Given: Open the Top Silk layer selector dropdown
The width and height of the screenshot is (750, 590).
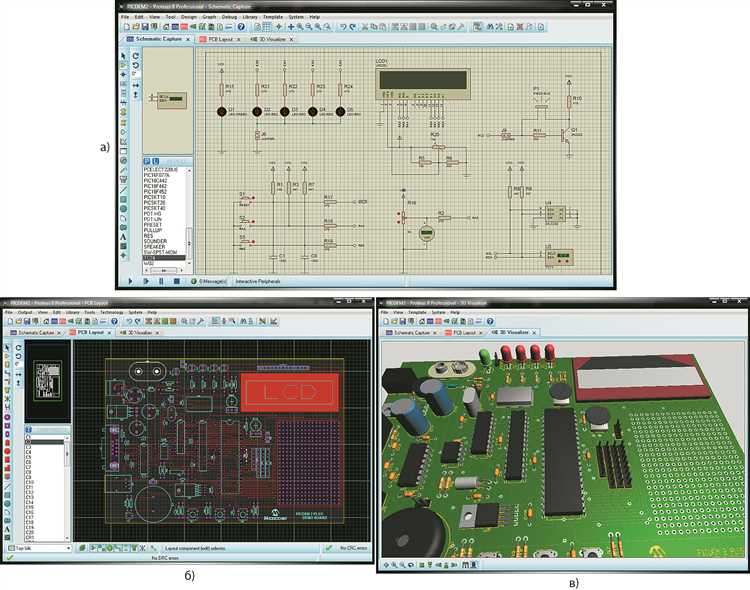Looking at the screenshot, I should pos(39,548).
